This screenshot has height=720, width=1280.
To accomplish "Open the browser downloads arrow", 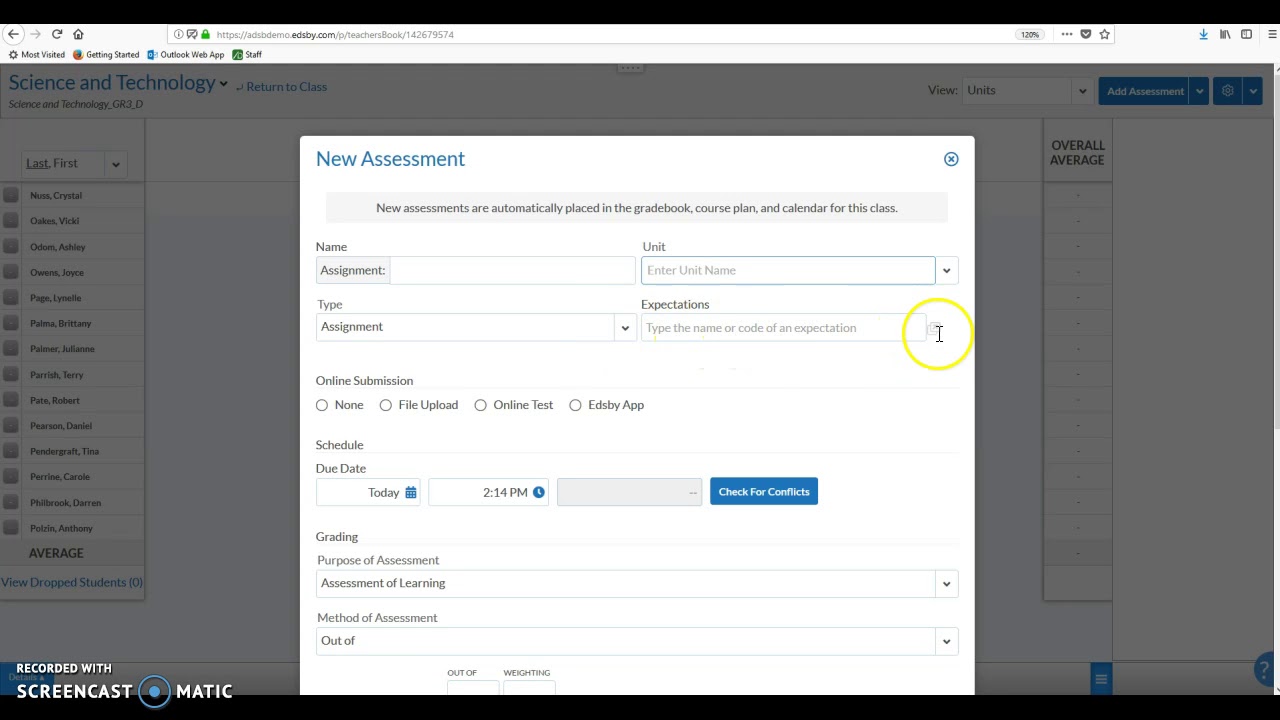I will pyautogui.click(x=1203, y=34).
